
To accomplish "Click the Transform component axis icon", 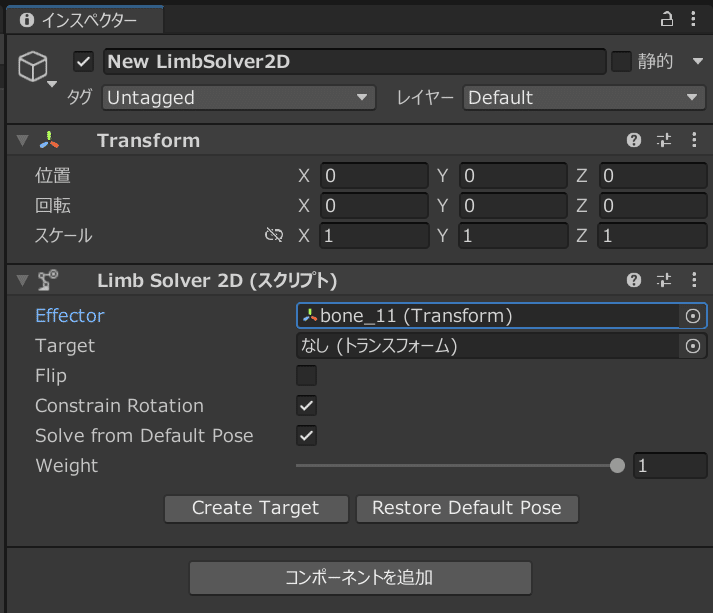I will click(x=49, y=141).
